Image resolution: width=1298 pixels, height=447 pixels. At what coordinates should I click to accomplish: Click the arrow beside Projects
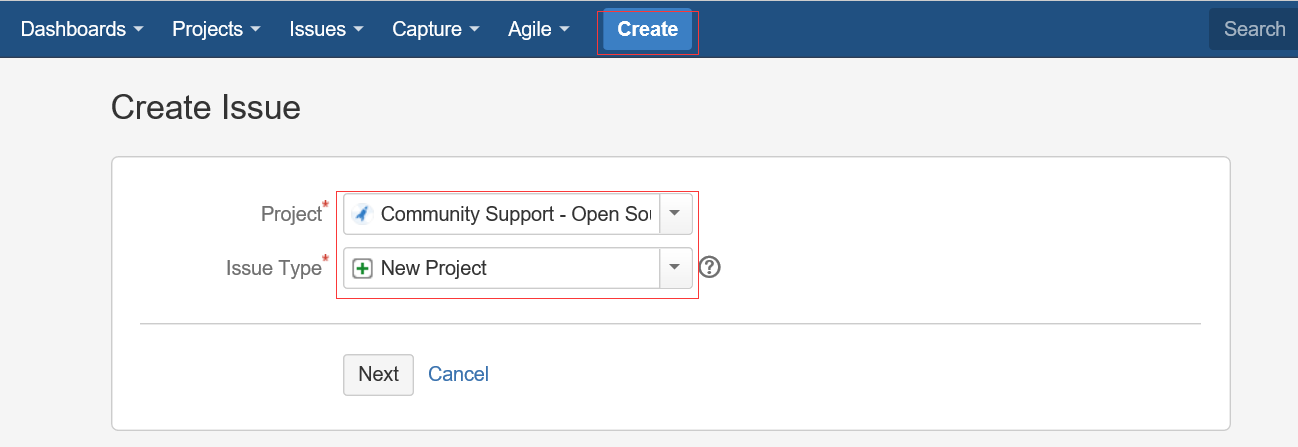click(255, 30)
